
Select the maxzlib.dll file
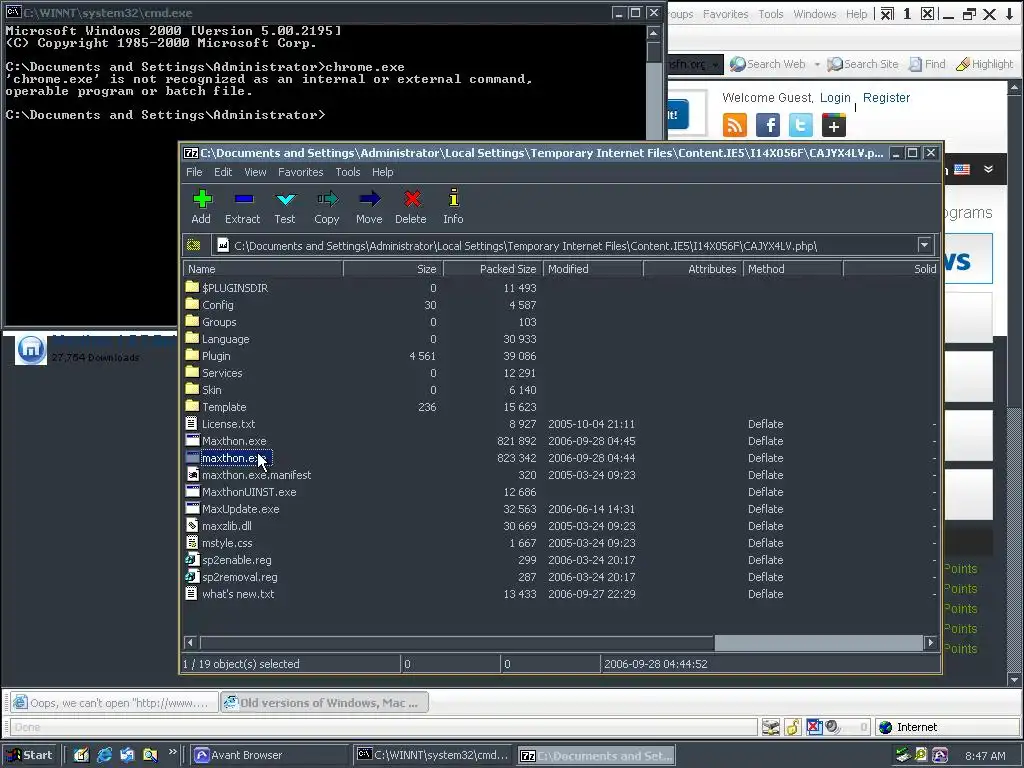click(x=227, y=526)
